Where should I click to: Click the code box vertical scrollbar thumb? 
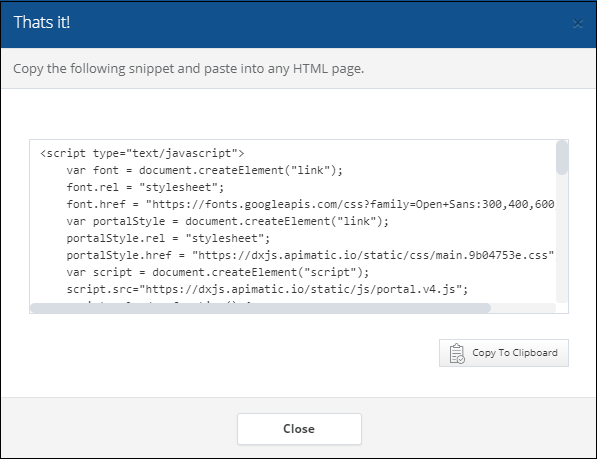tap(562, 158)
